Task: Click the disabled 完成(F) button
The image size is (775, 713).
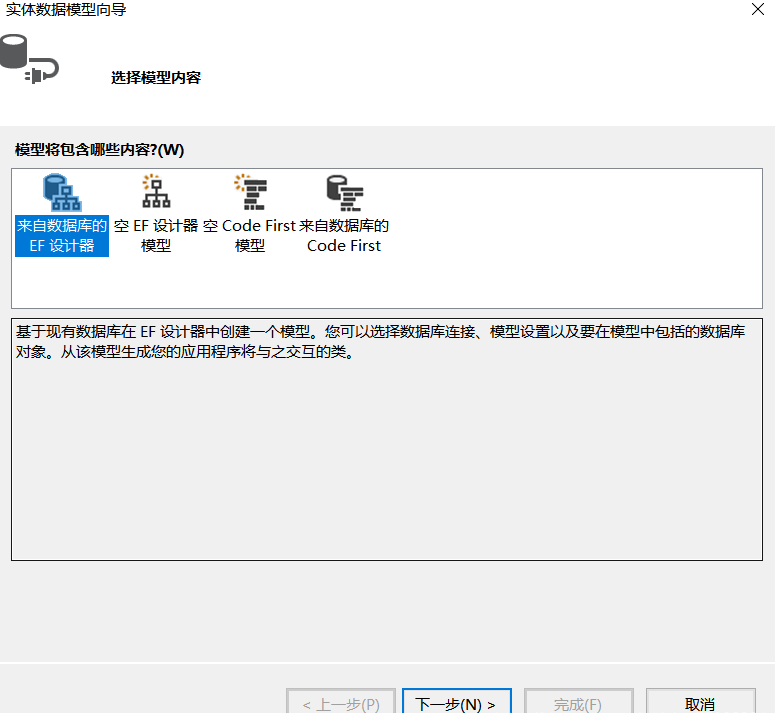Action: [x=579, y=703]
